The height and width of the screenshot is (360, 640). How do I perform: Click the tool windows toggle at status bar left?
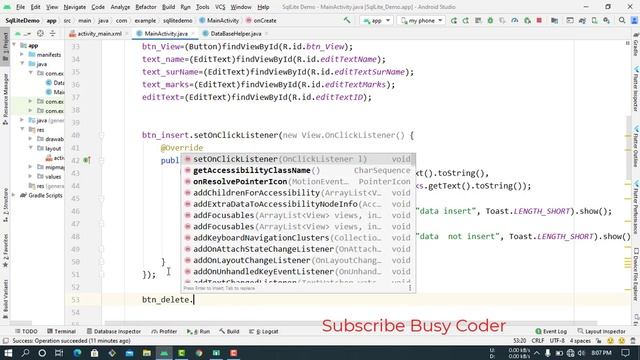(x=5, y=341)
